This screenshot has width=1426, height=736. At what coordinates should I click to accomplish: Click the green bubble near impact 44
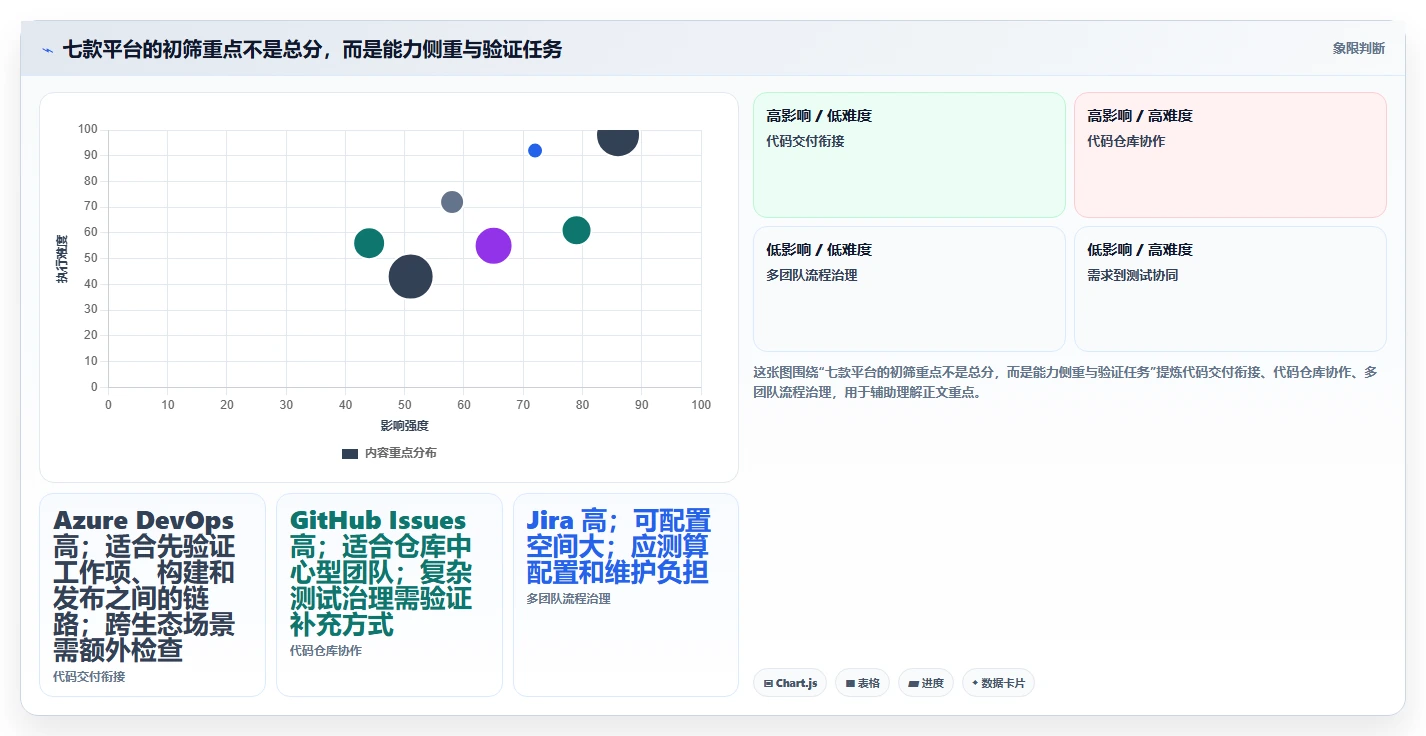pyautogui.click(x=369, y=243)
